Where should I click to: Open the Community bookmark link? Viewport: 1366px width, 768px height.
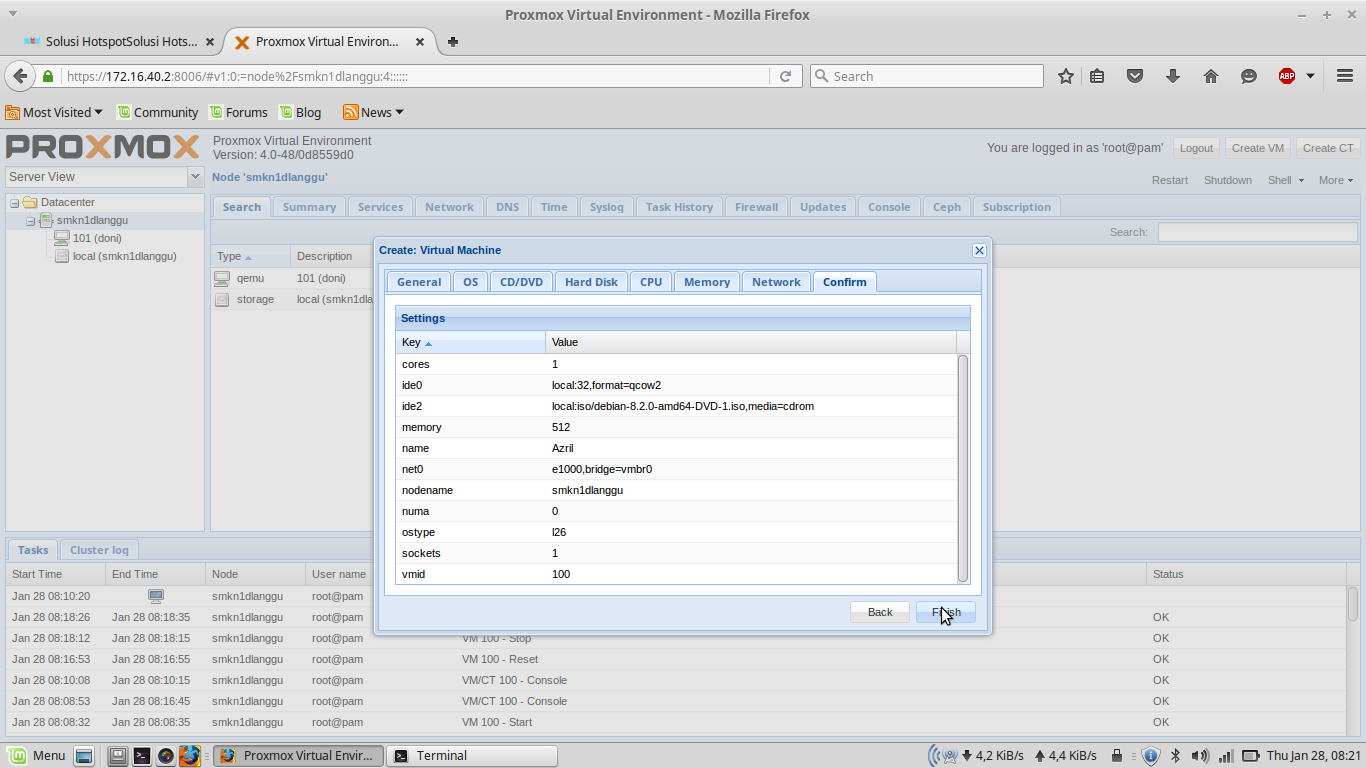click(x=157, y=112)
